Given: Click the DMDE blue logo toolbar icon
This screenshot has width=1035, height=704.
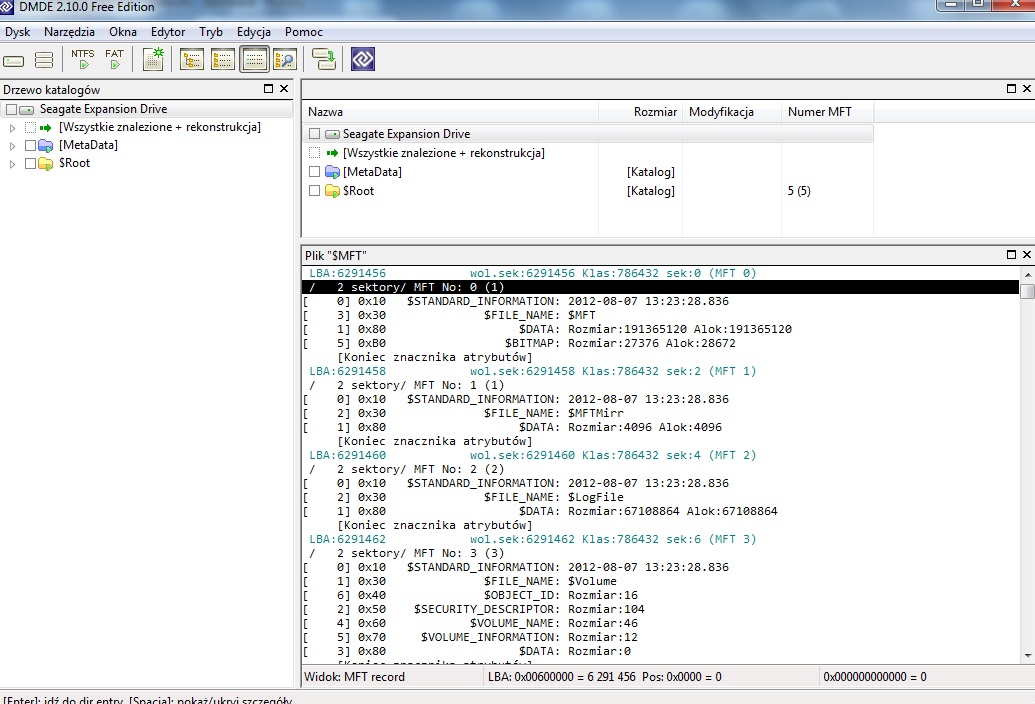Looking at the screenshot, I should tap(363, 59).
